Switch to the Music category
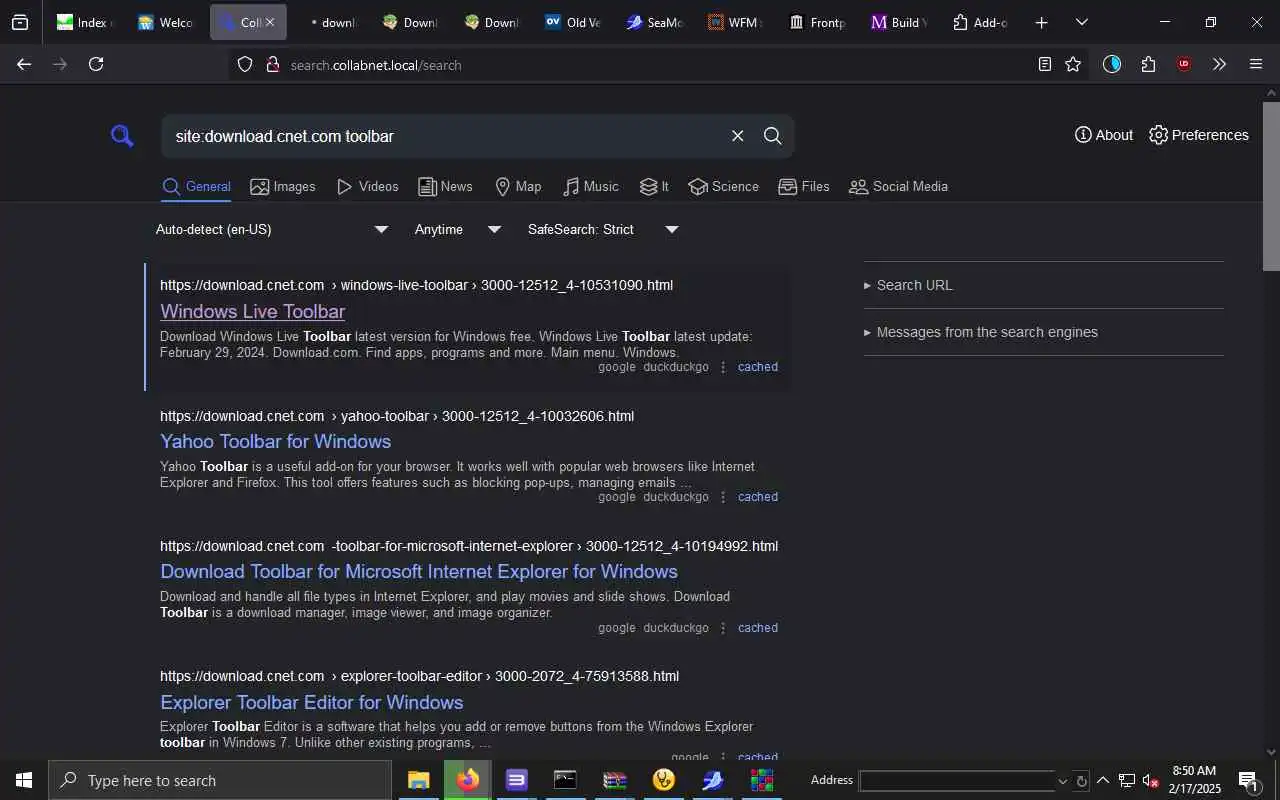 pos(590,186)
